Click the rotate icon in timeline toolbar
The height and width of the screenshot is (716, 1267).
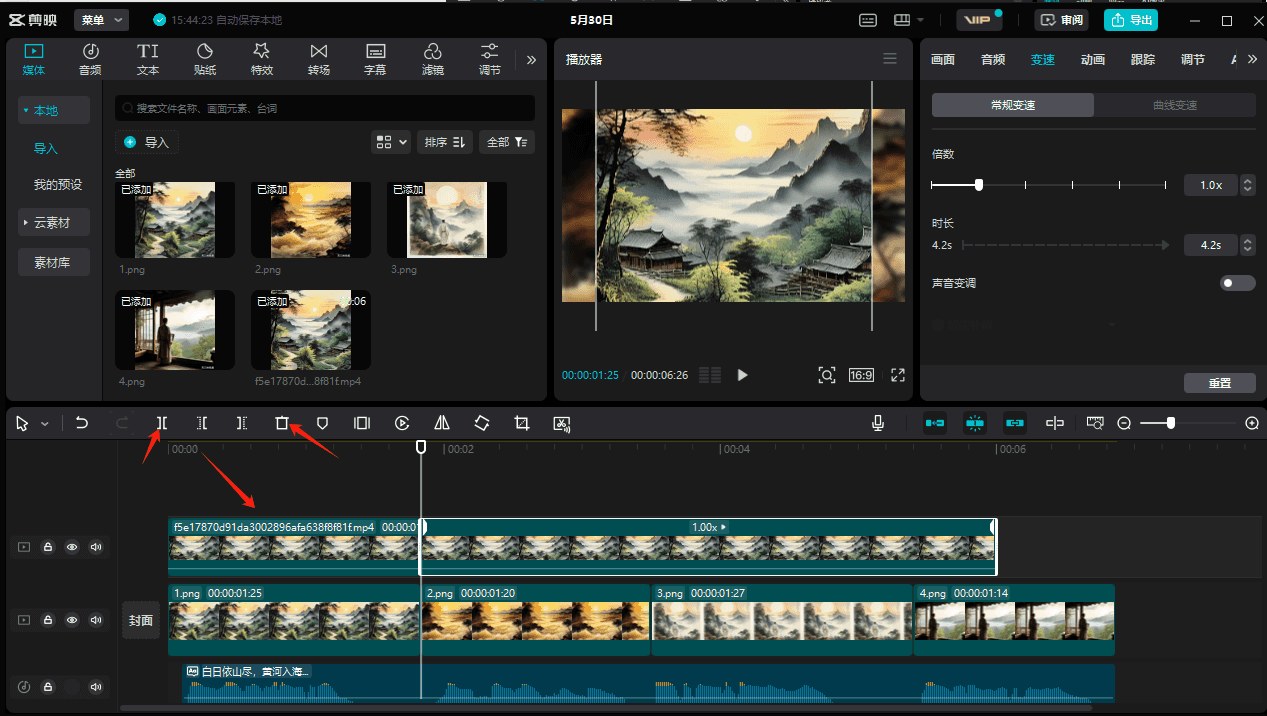point(482,423)
